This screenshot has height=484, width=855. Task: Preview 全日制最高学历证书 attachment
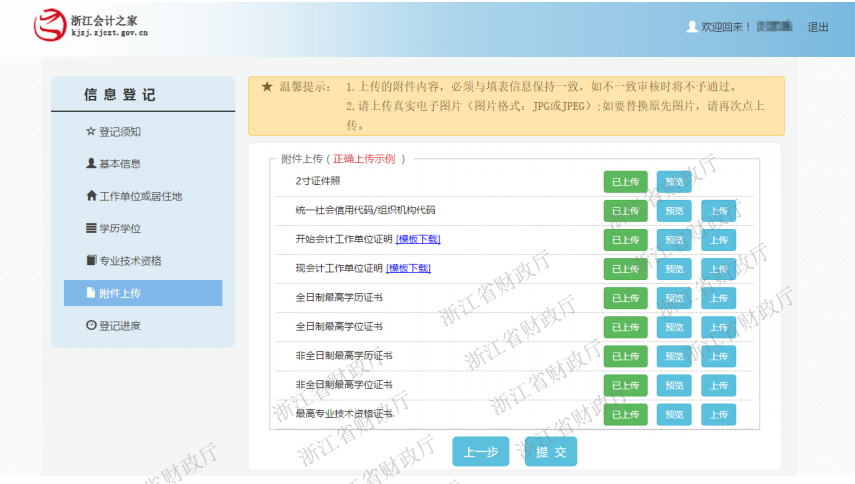click(674, 298)
